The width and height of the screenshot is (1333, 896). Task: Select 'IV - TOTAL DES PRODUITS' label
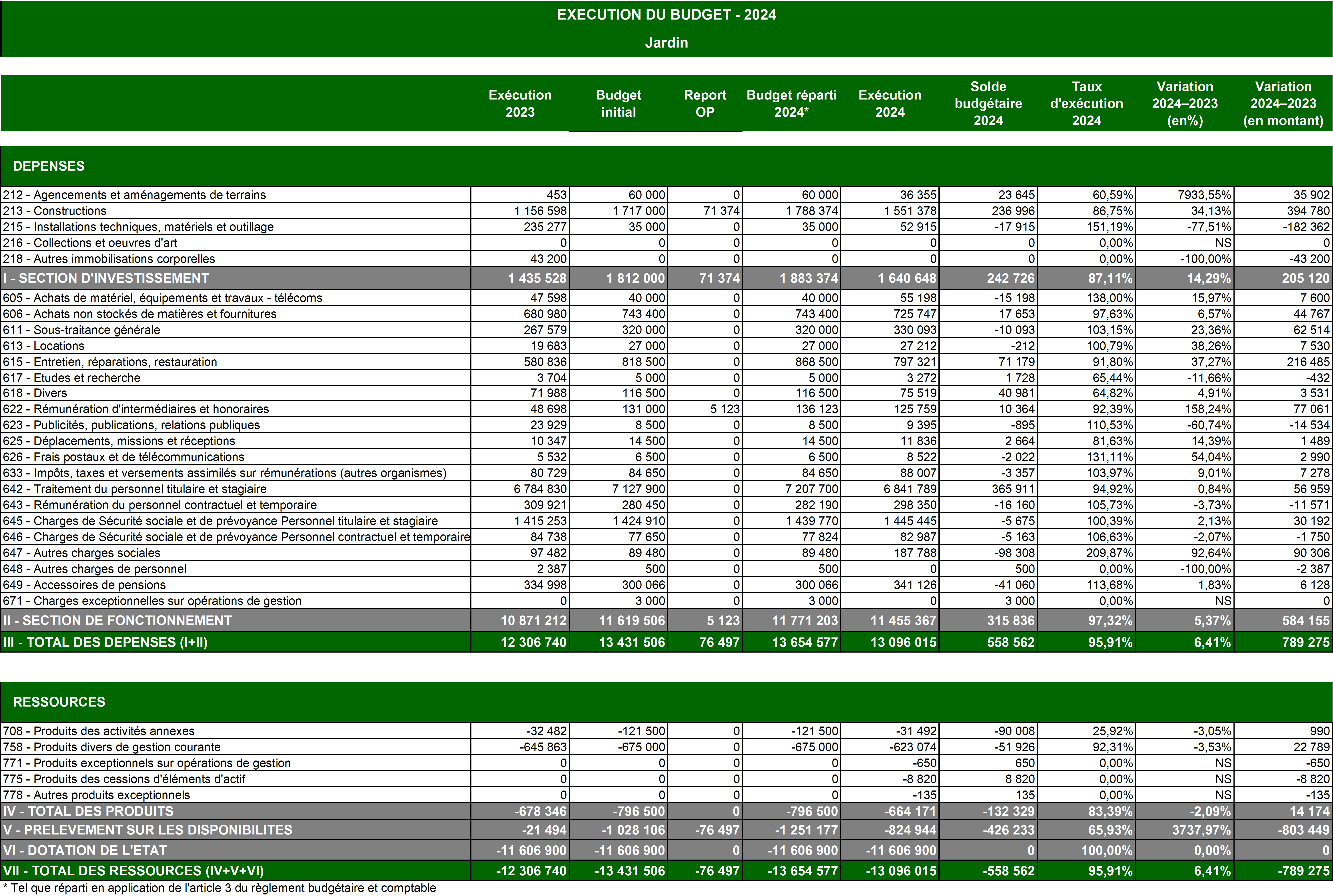(88, 811)
